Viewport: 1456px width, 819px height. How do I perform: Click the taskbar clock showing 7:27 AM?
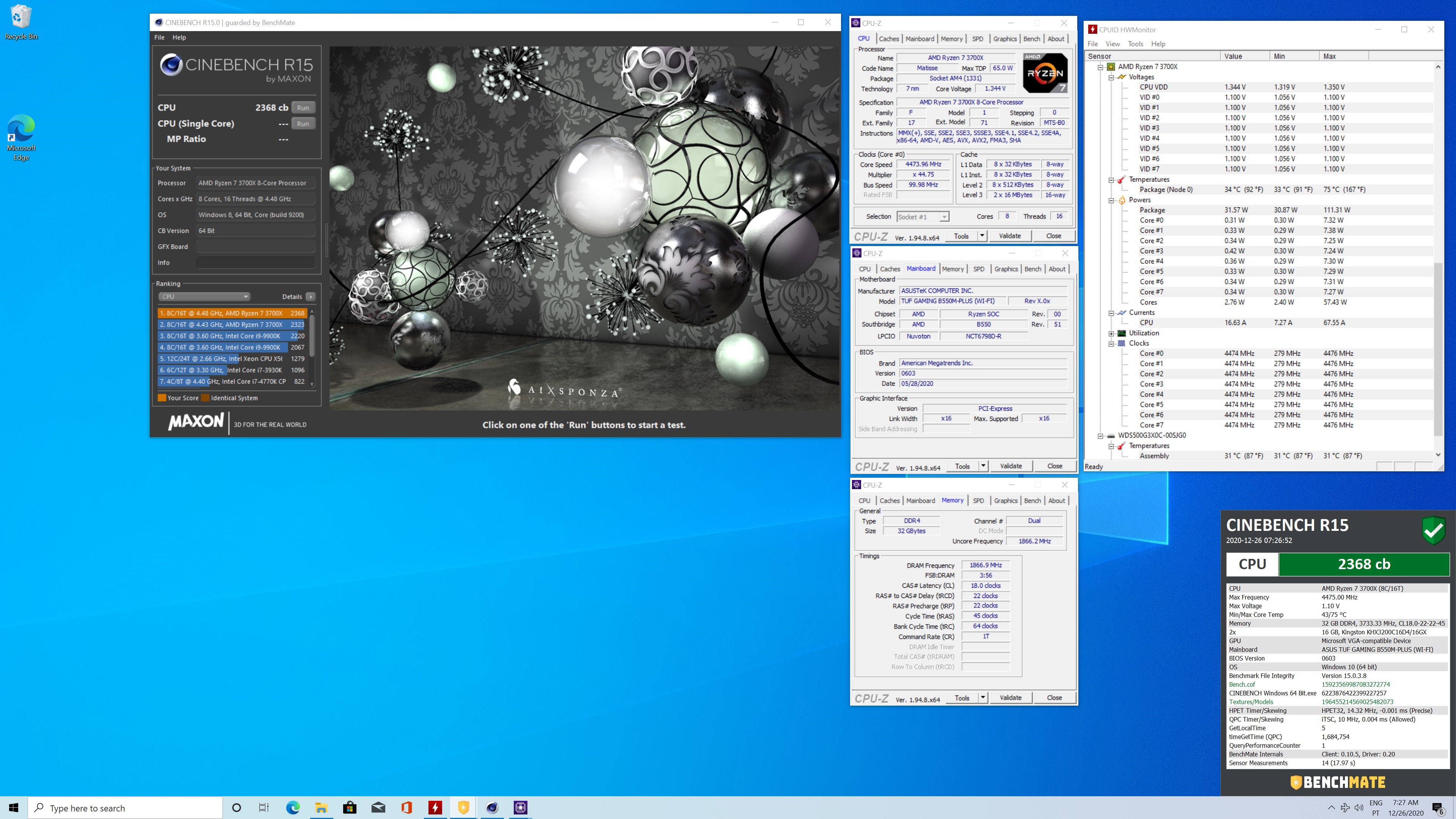(x=1405, y=808)
